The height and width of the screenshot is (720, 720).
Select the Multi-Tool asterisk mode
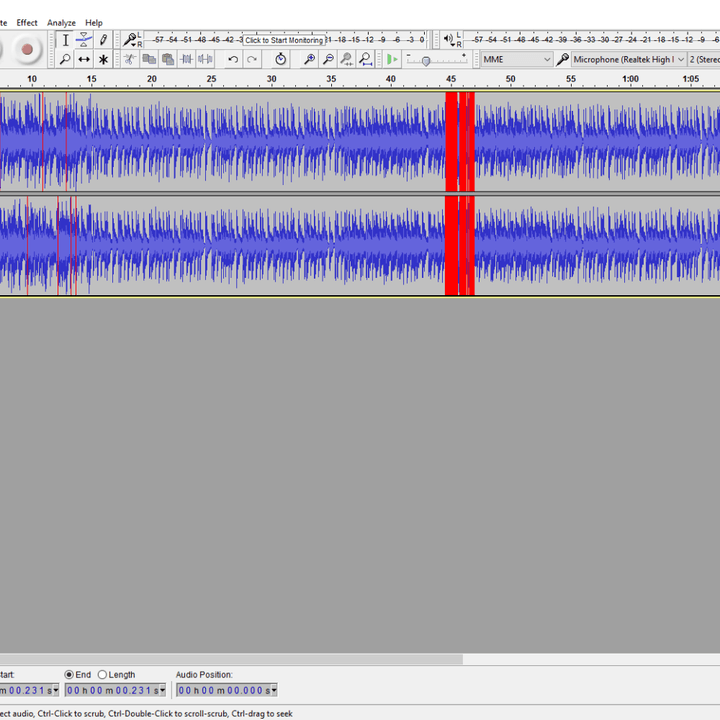[x=103, y=59]
